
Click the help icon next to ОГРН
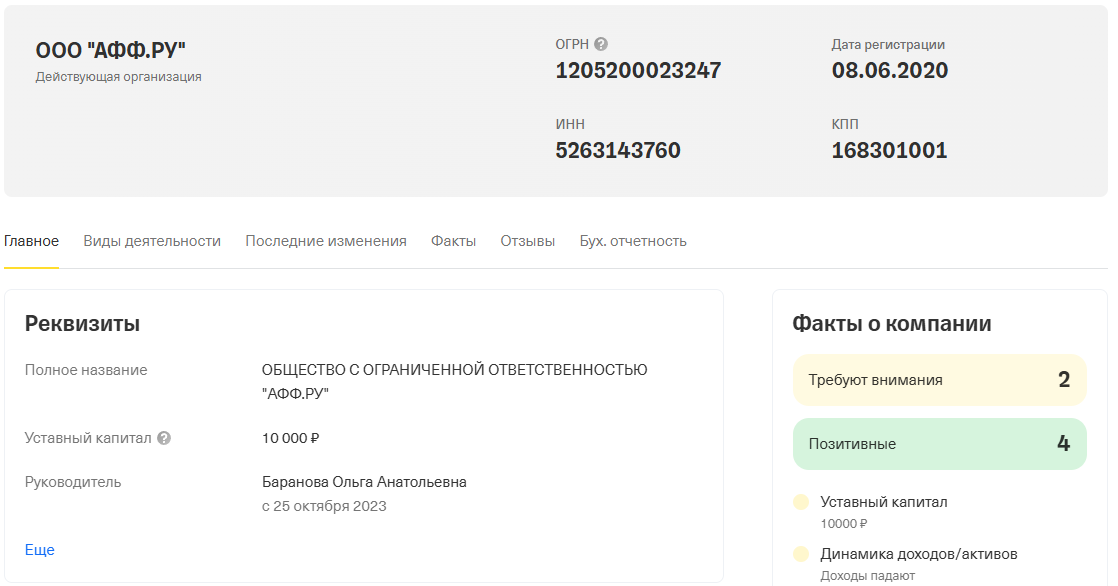(601, 44)
